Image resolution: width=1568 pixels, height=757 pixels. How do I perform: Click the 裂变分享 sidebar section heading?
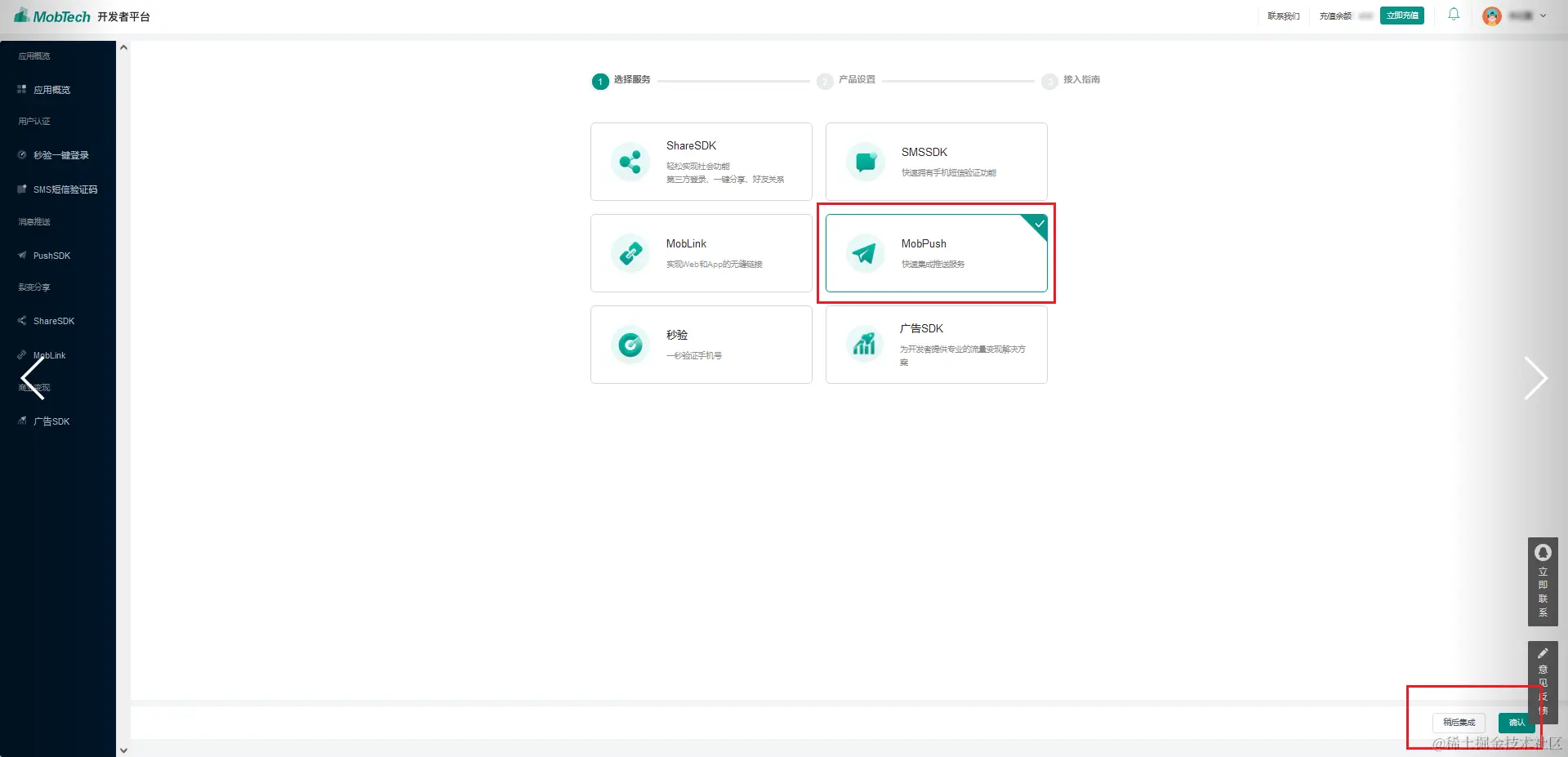[x=34, y=287]
